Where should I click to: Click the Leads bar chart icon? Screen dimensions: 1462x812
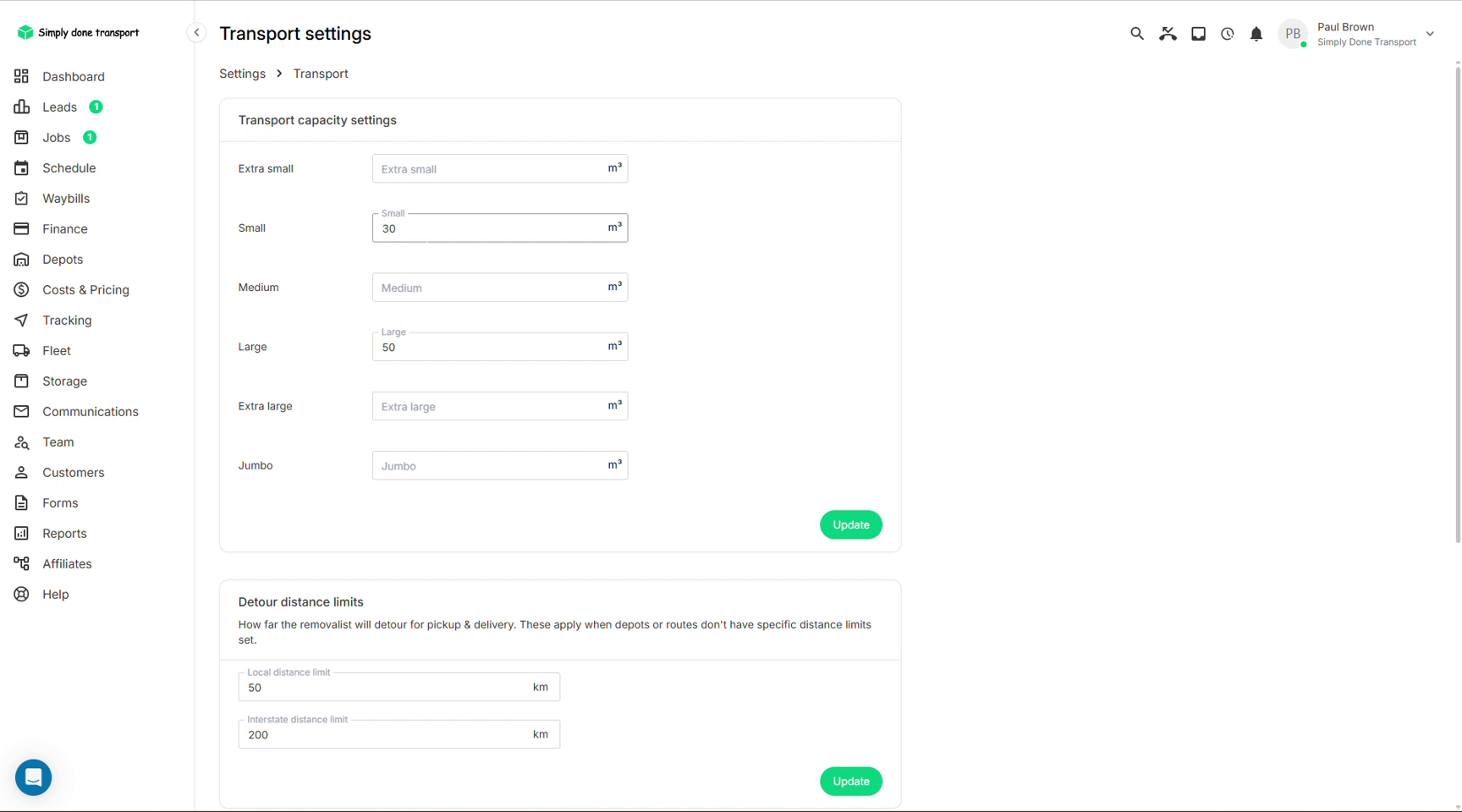21,107
